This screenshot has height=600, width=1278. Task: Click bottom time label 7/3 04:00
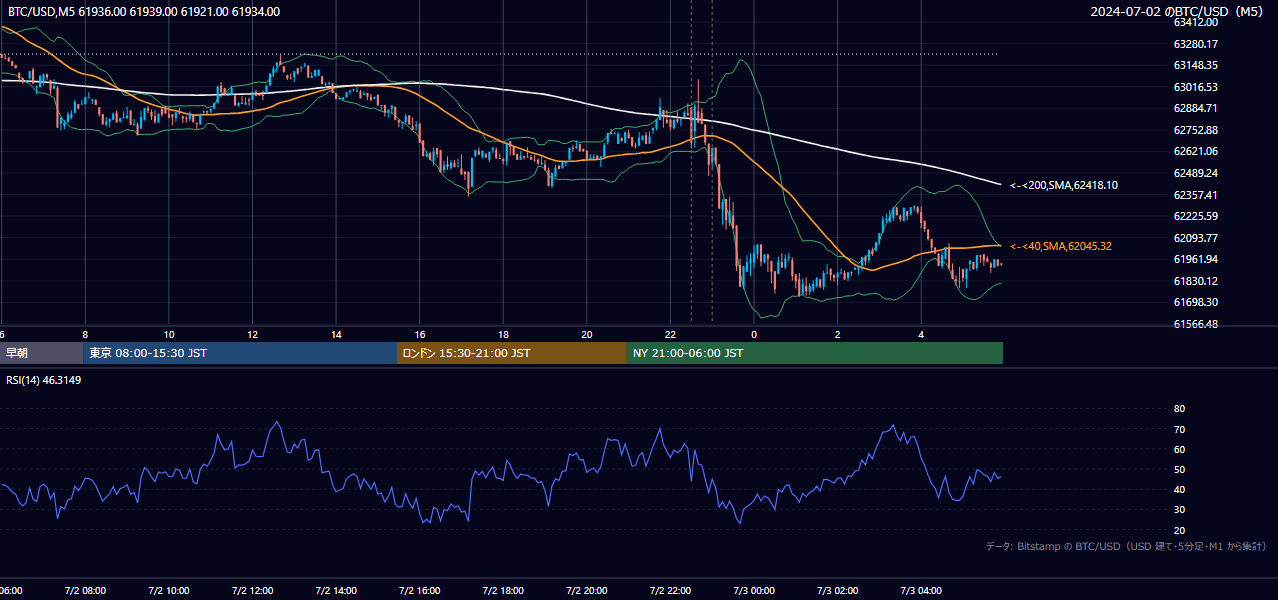921,591
